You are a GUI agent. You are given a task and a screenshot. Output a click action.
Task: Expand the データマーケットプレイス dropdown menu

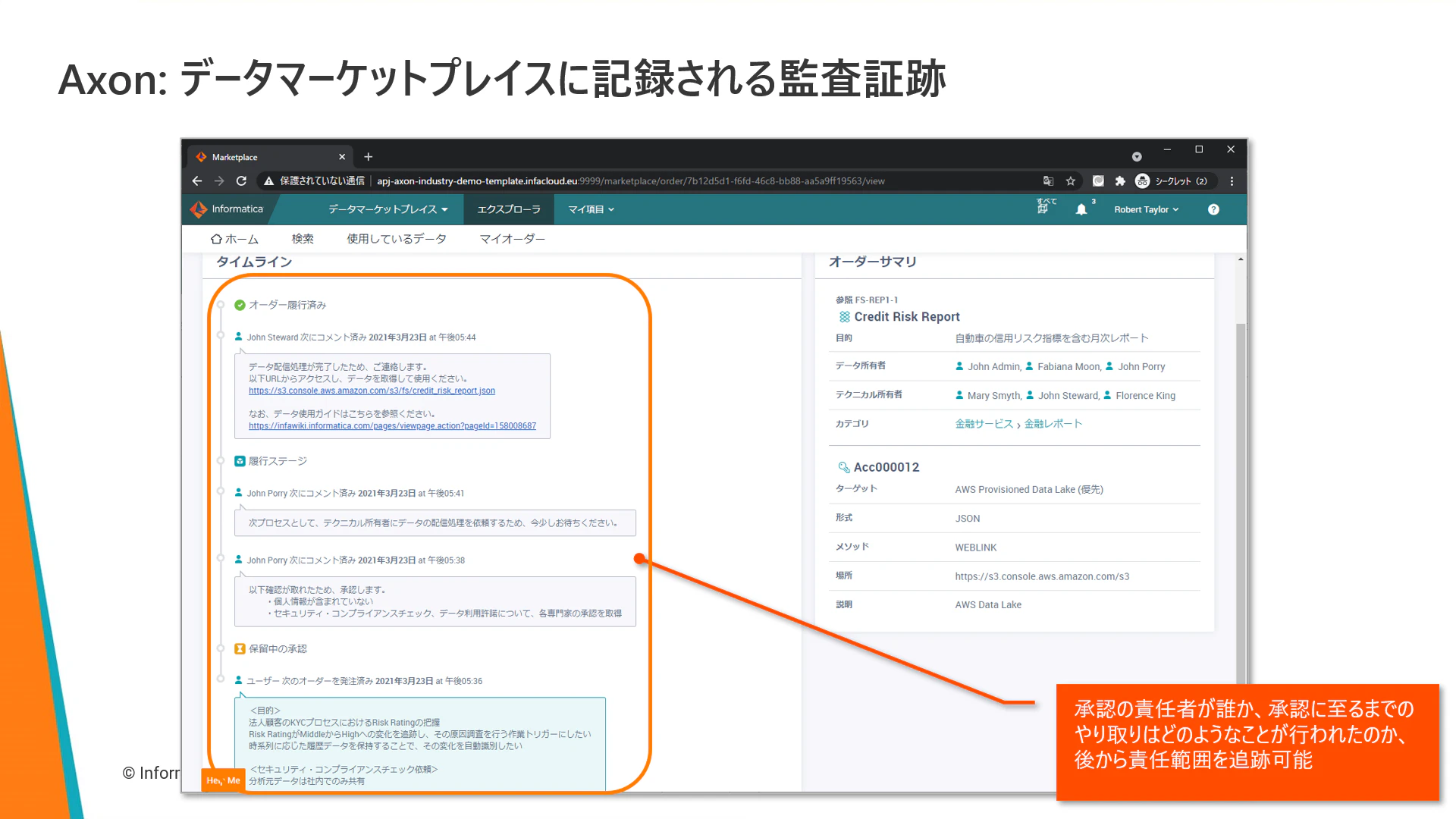click(388, 209)
